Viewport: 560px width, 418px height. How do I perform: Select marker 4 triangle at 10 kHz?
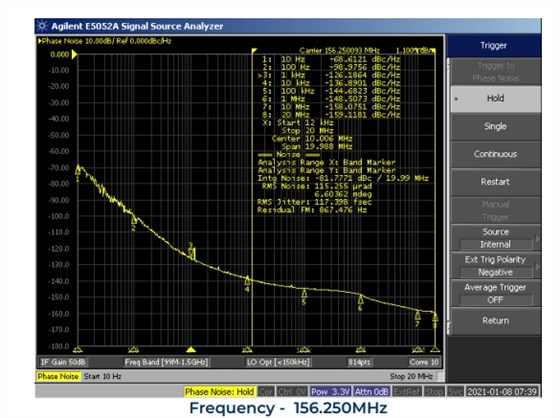[247, 281]
